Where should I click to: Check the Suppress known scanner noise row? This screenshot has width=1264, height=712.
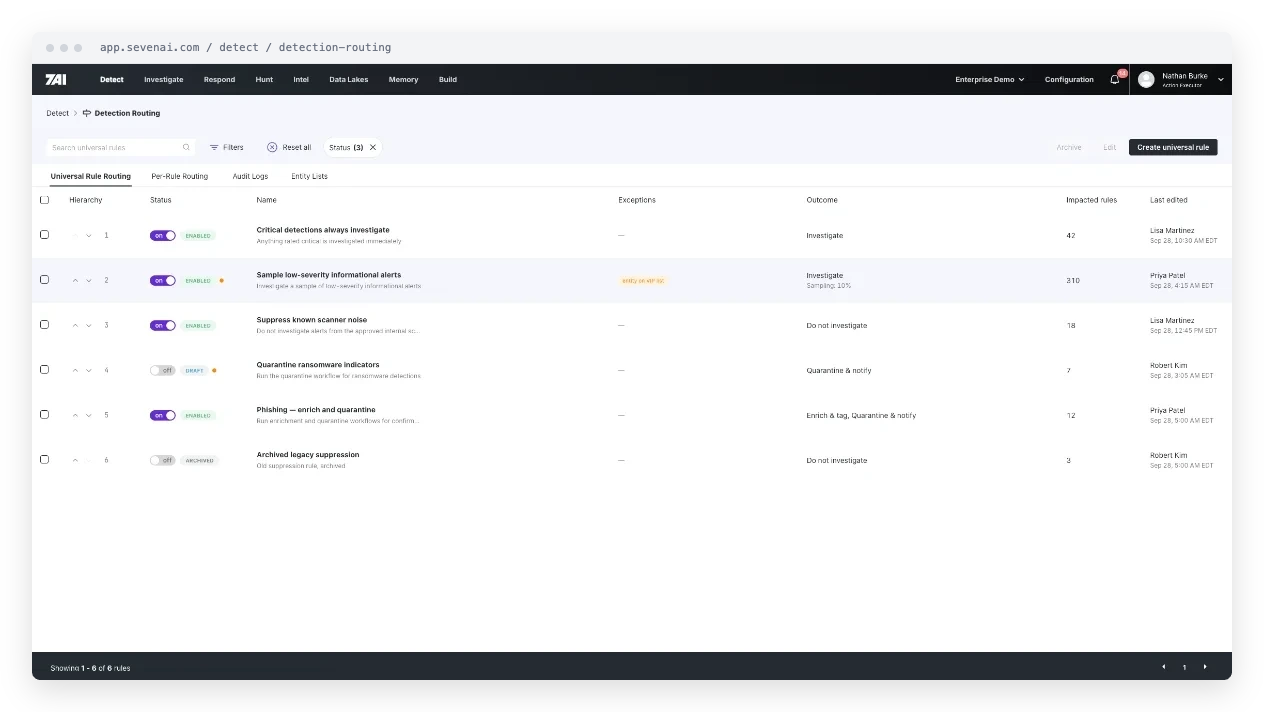tap(44, 325)
